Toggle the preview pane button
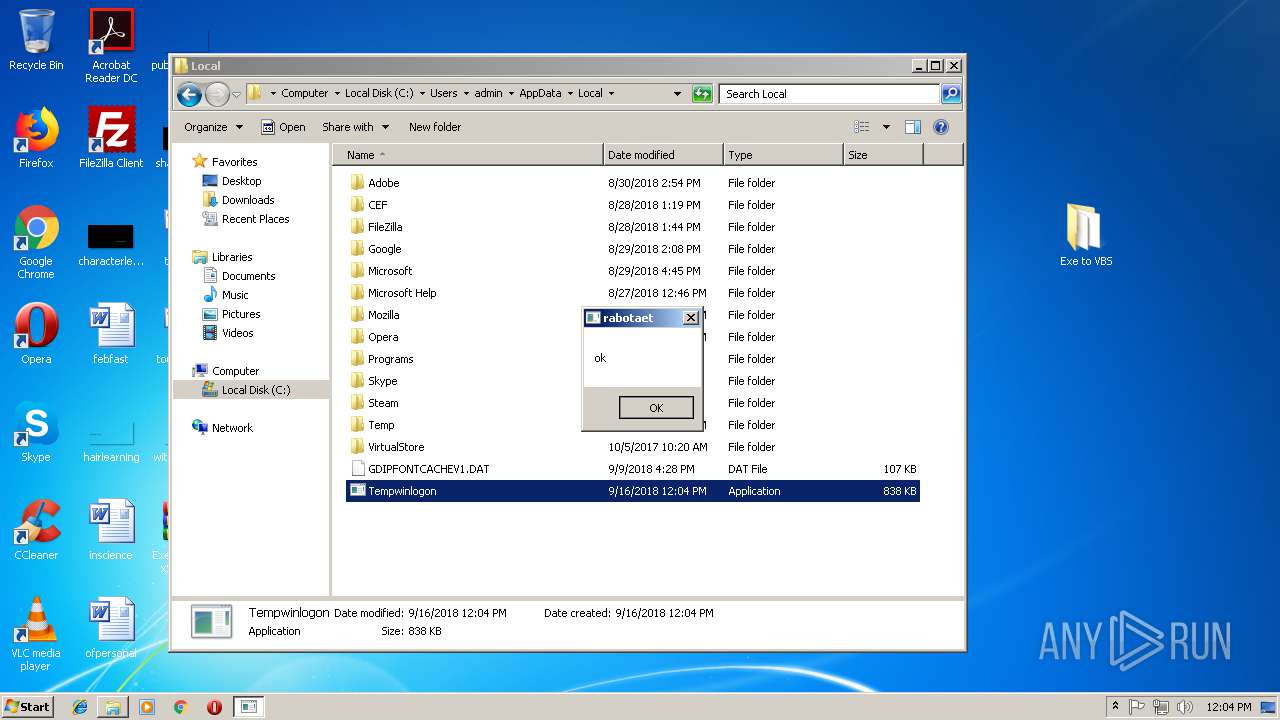The width and height of the screenshot is (1280, 720). 912,127
